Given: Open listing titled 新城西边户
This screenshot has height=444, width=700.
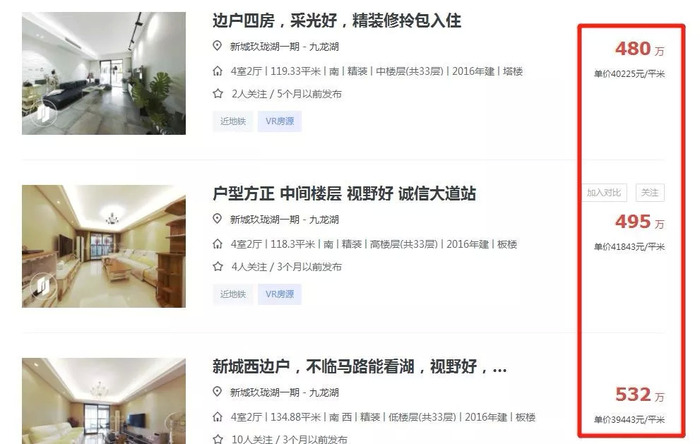Looking at the screenshot, I should pyautogui.click(x=359, y=366).
